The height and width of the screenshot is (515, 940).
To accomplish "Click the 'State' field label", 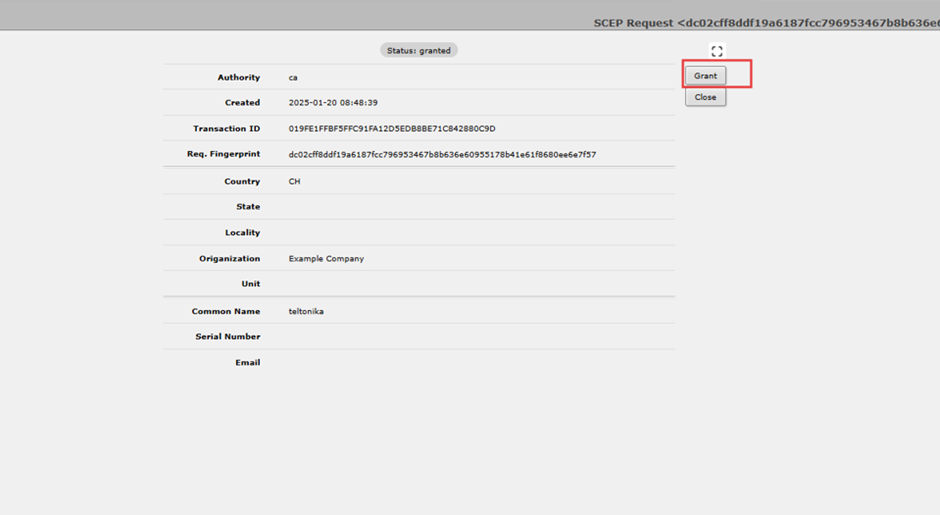I will [x=247, y=207].
